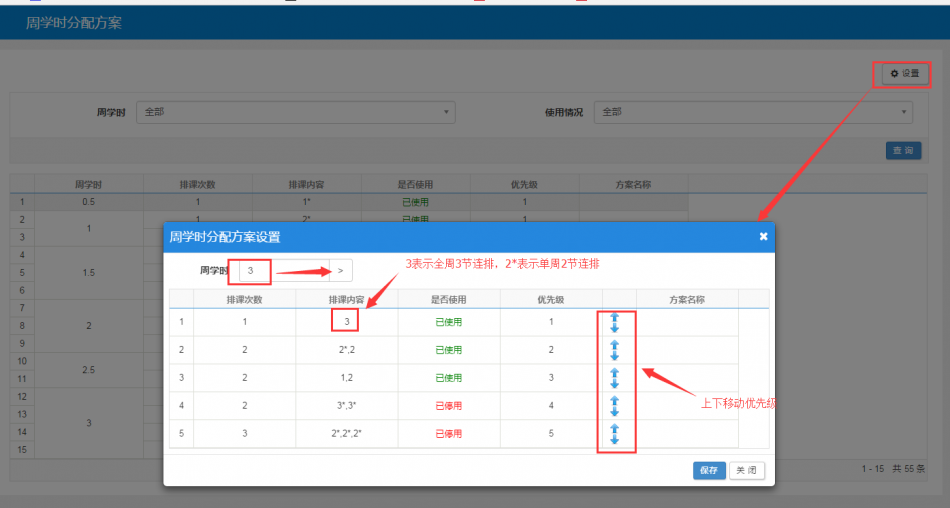950x508 pixels.
Task: Save the plan with 保存 button
Action: tap(709, 470)
